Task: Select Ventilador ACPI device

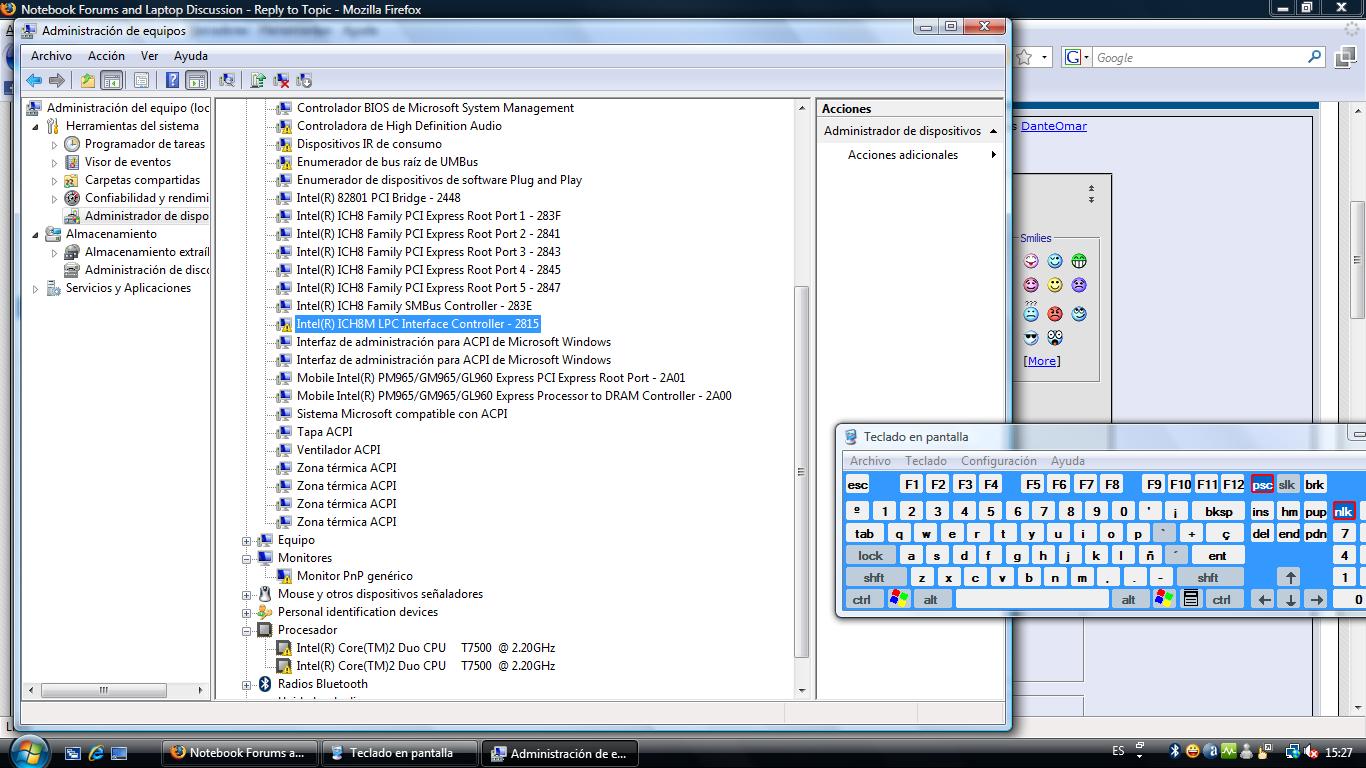Action: click(x=338, y=450)
